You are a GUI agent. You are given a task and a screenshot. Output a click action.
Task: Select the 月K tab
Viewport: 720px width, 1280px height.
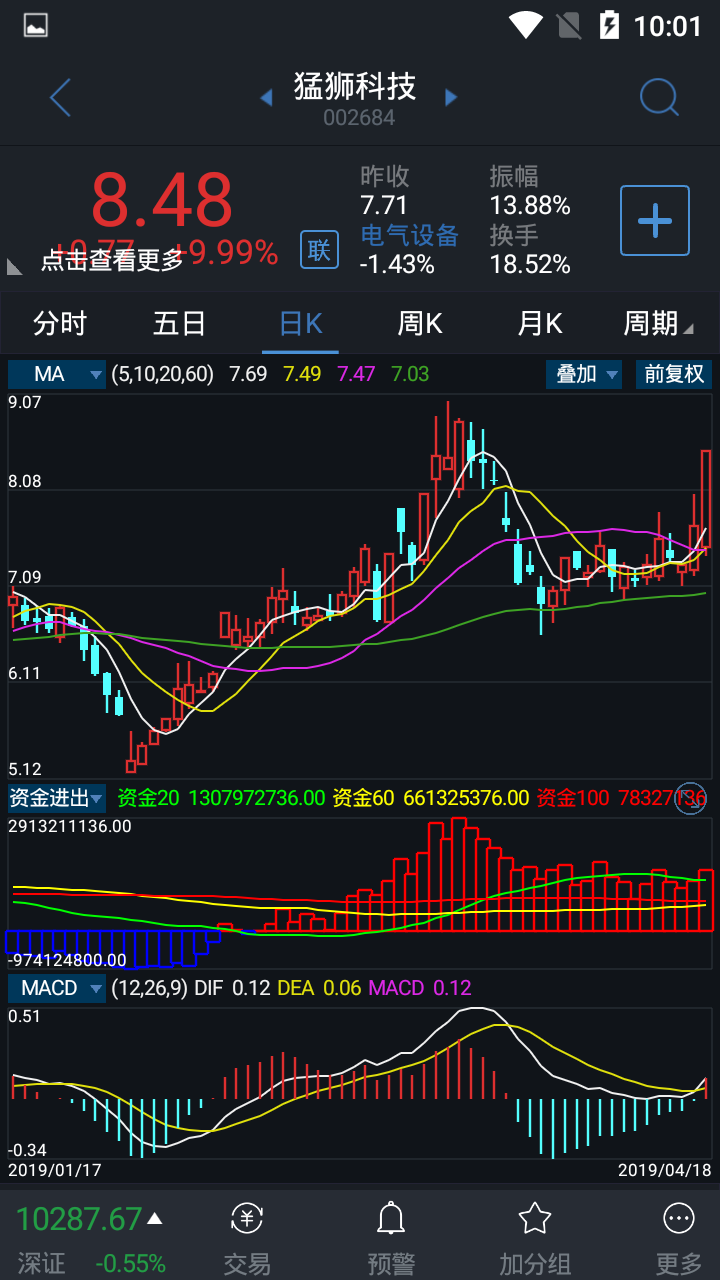[x=540, y=323]
